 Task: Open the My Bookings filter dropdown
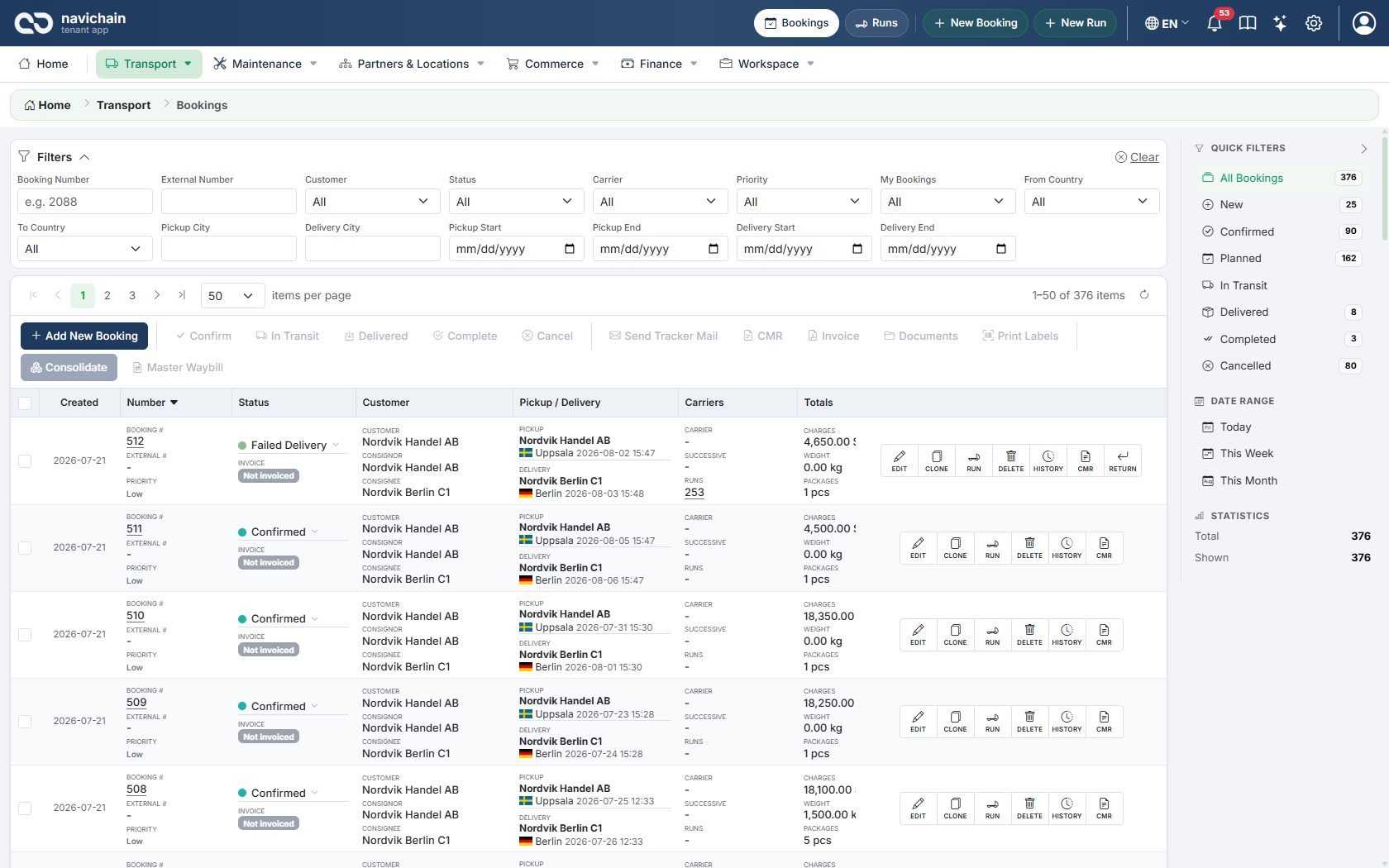pyautogui.click(x=947, y=202)
